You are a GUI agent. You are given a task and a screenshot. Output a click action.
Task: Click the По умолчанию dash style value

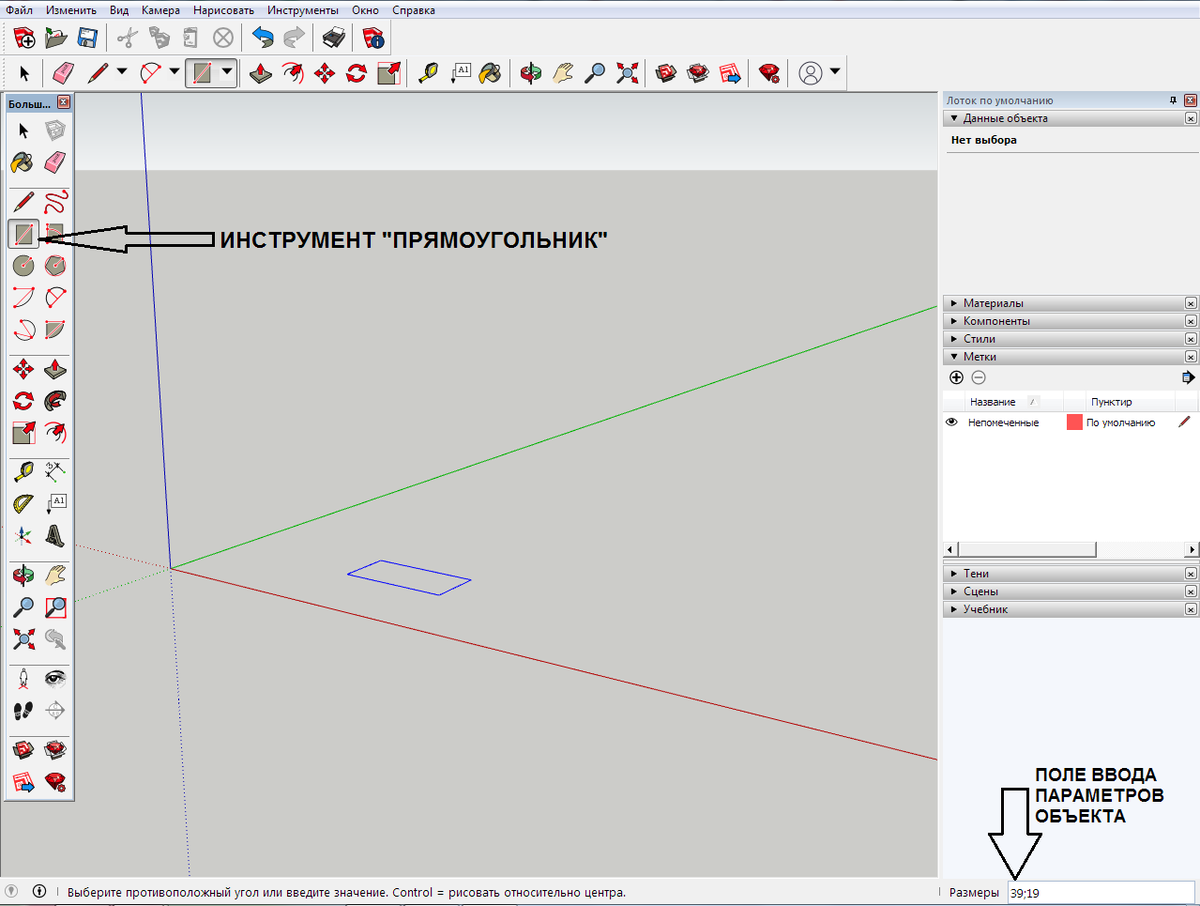coord(1121,423)
